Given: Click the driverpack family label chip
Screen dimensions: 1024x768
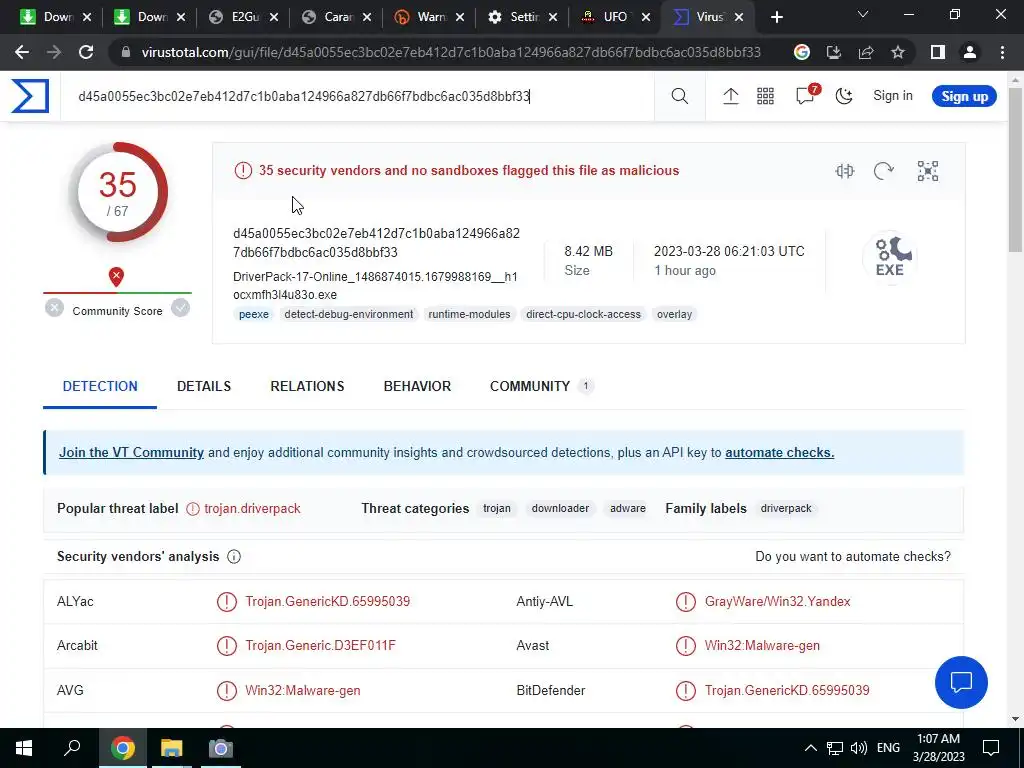Looking at the screenshot, I should (x=786, y=508).
